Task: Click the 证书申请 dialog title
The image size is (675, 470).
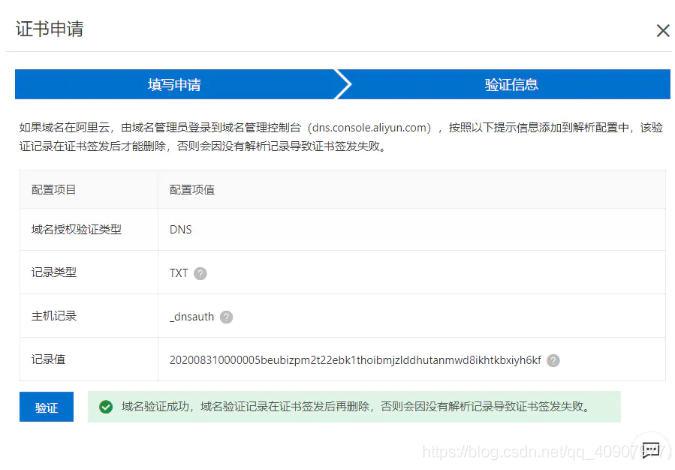Action: 50,29
